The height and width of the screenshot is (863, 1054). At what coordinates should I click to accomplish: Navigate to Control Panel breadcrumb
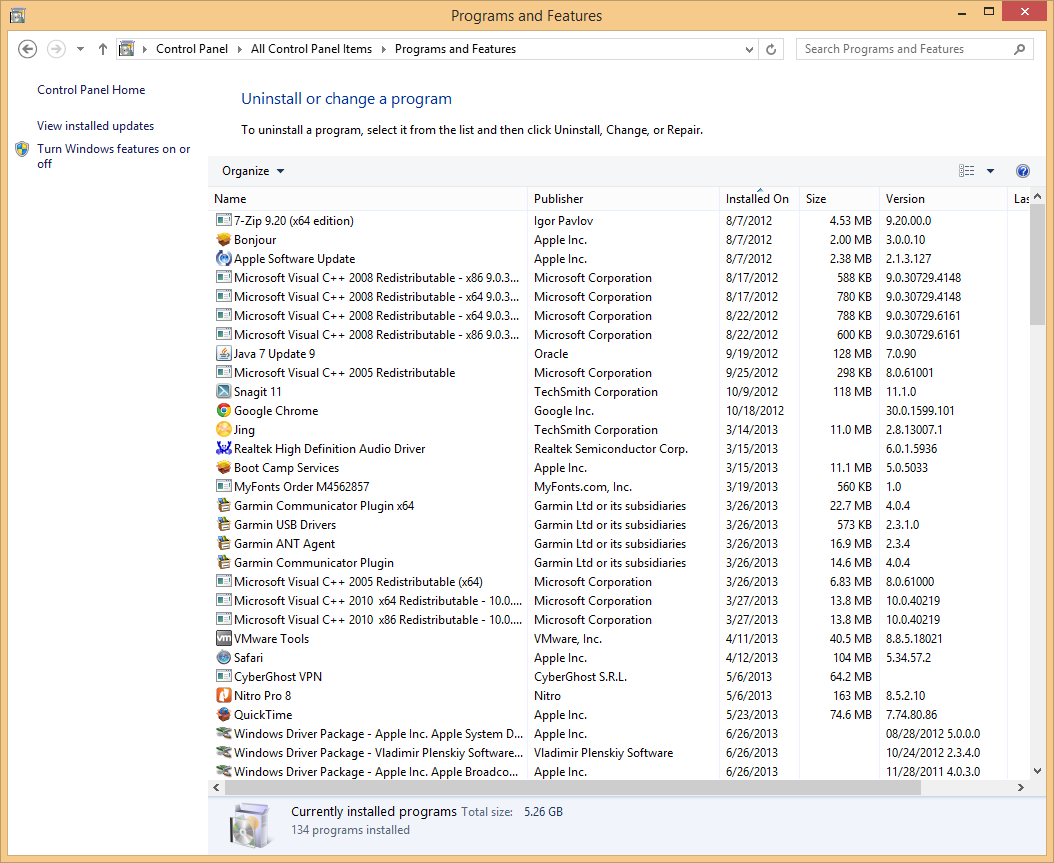coord(192,49)
